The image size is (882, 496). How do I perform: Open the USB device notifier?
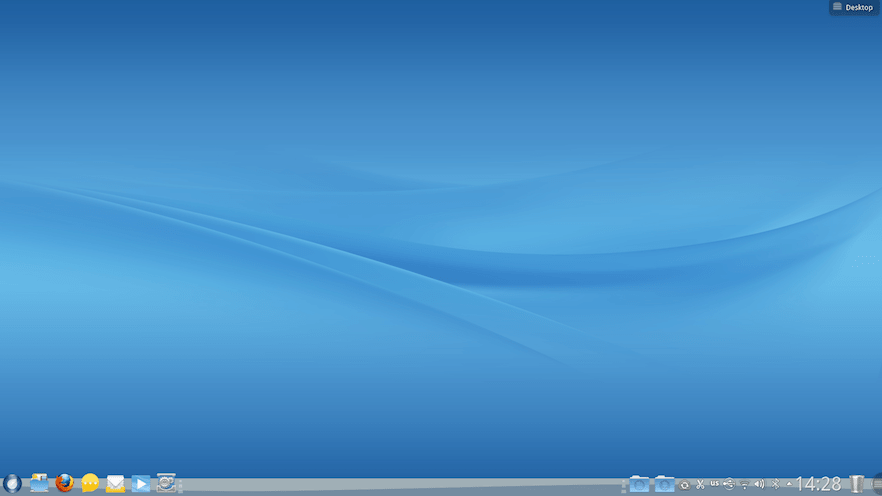(729, 485)
